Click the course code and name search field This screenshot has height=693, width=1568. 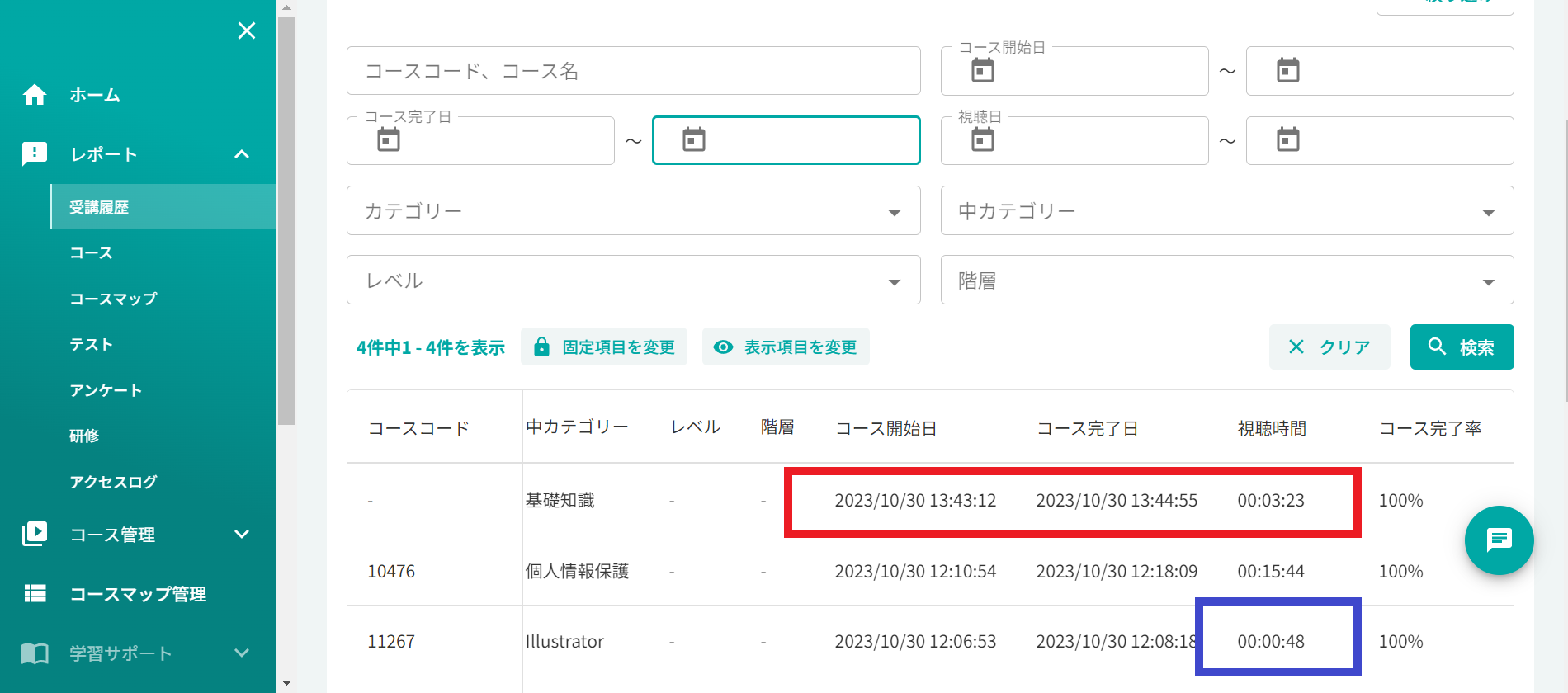pyautogui.click(x=634, y=71)
